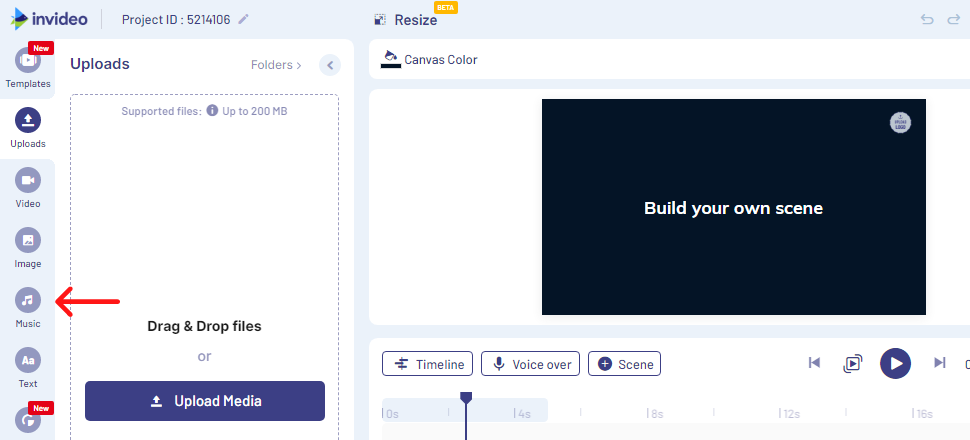The image size is (970, 440).
Task: Click the Resize option
Action: click(406, 20)
